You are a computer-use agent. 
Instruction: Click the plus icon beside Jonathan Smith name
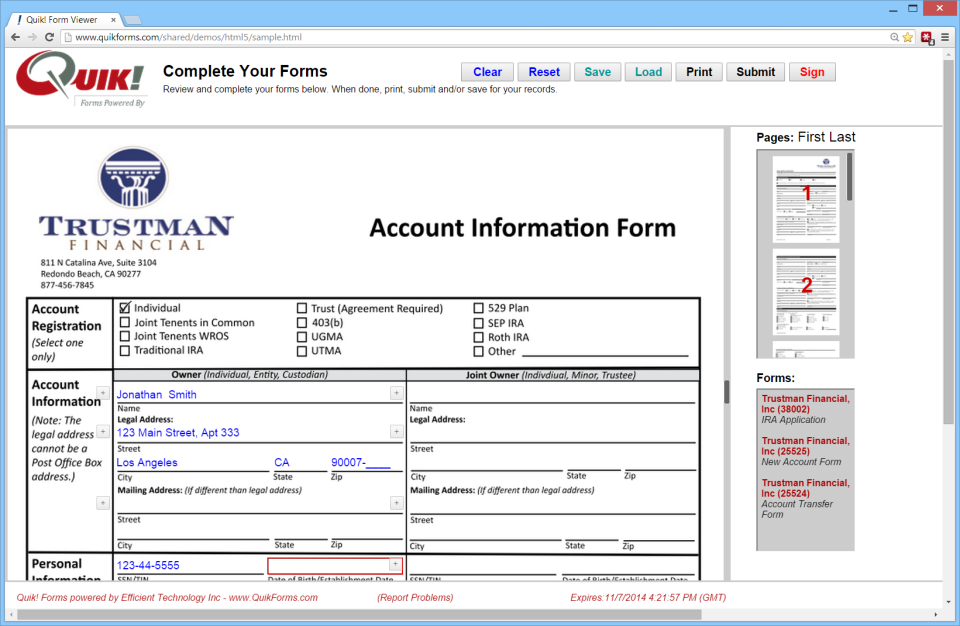tap(397, 393)
